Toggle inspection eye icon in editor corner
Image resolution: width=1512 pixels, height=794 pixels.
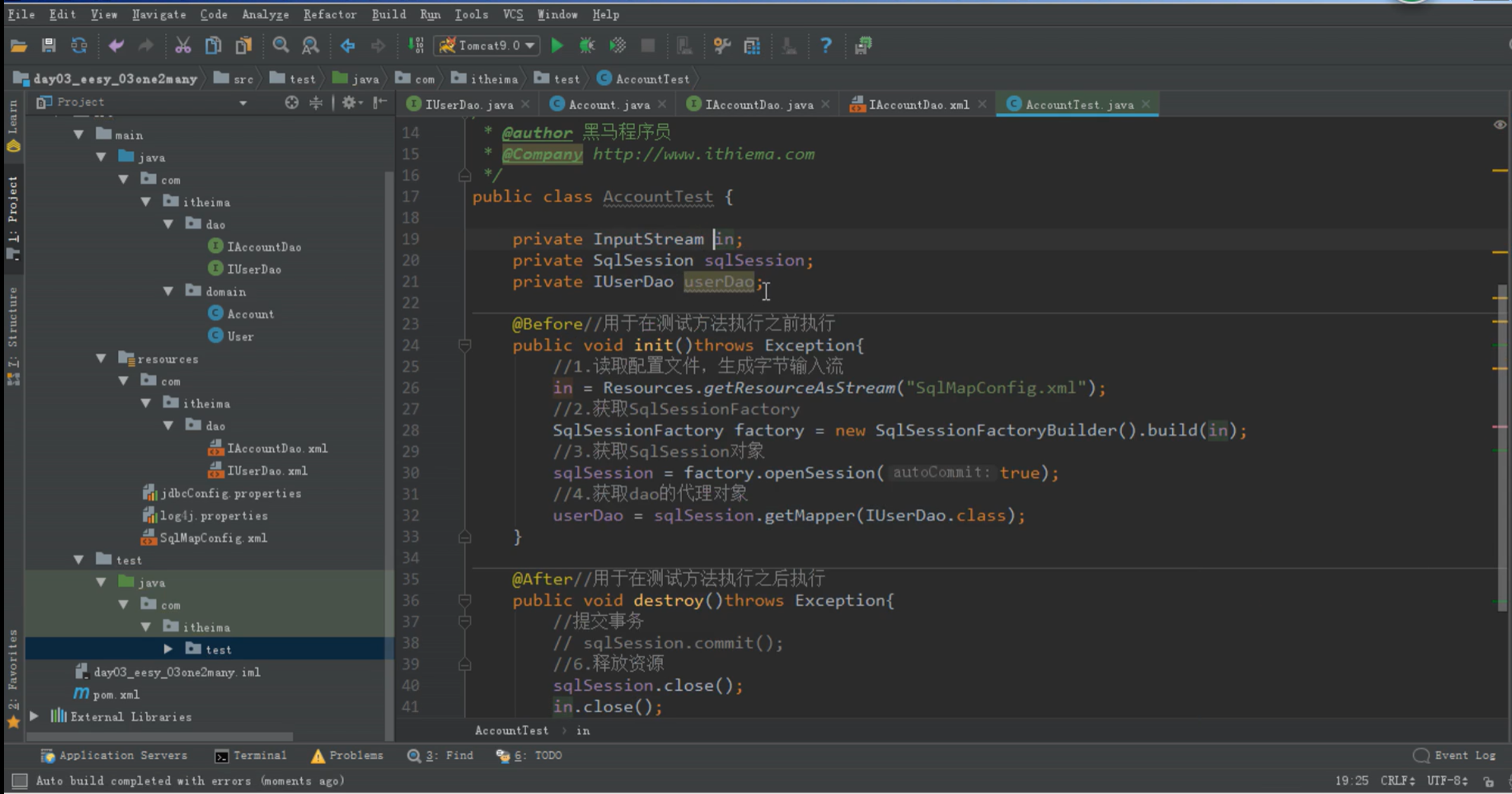click(x=1499, y=125)
